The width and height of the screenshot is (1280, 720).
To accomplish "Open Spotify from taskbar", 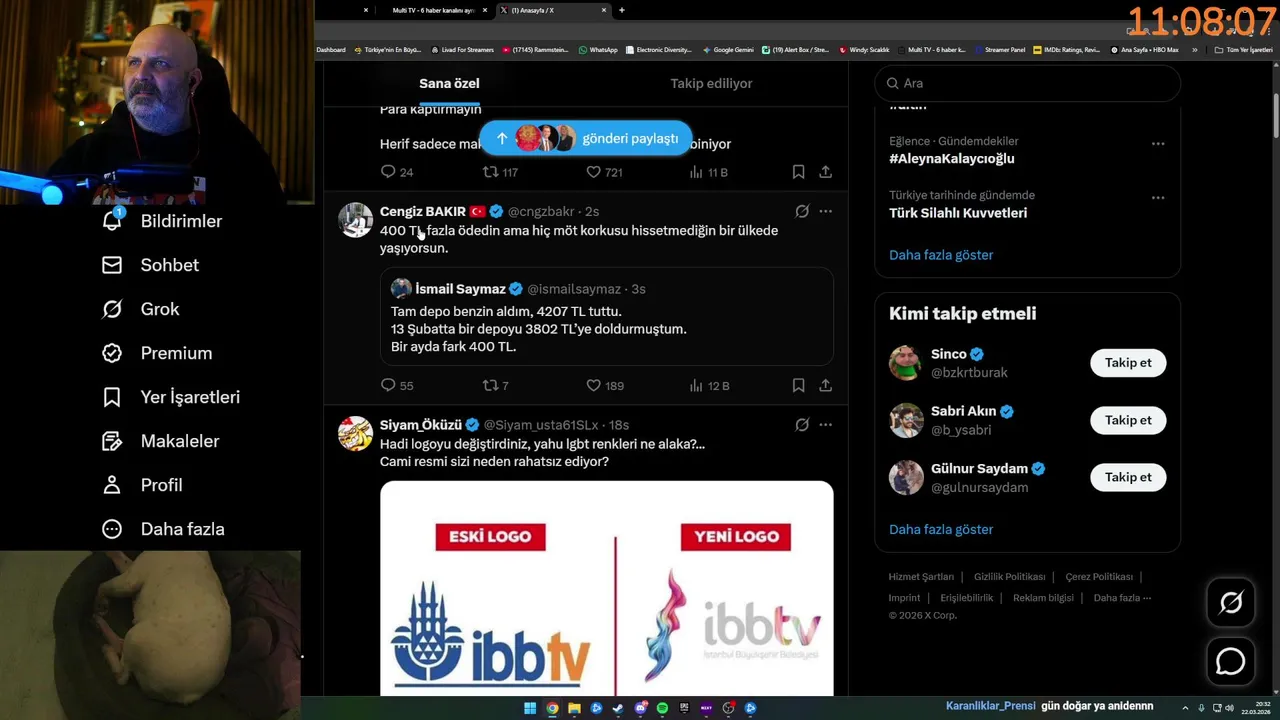I will tap(663, 708).
